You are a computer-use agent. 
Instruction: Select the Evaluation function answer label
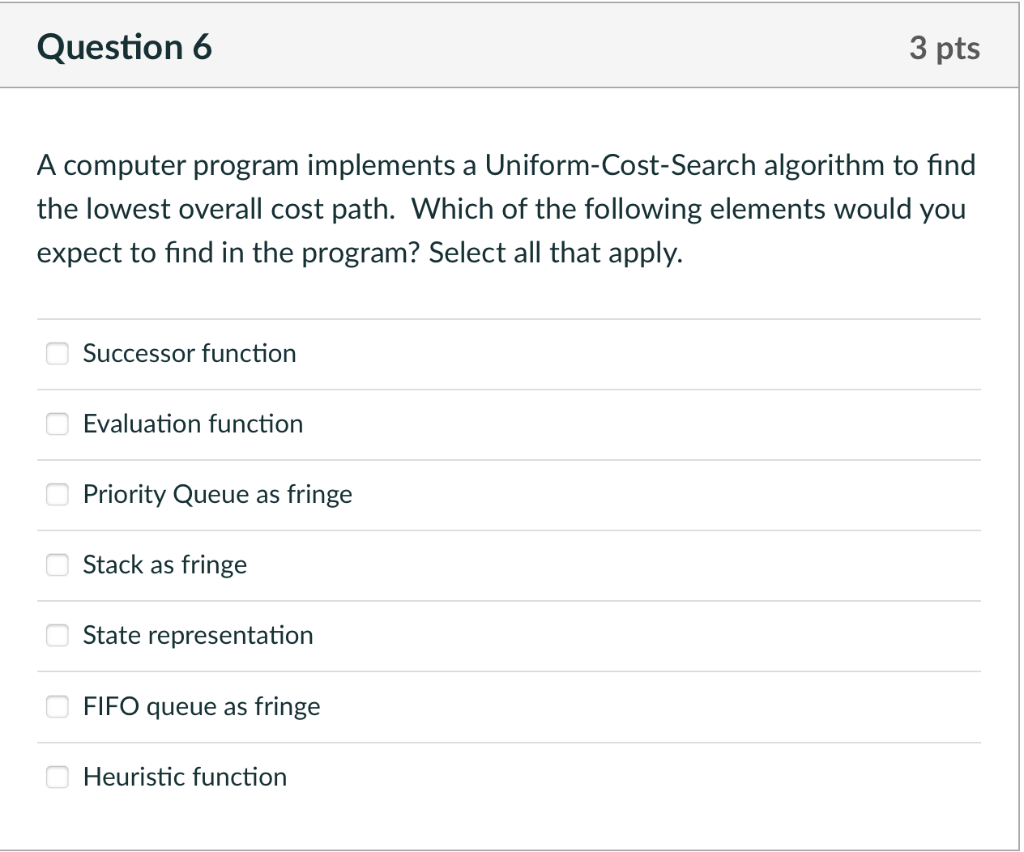192,424
